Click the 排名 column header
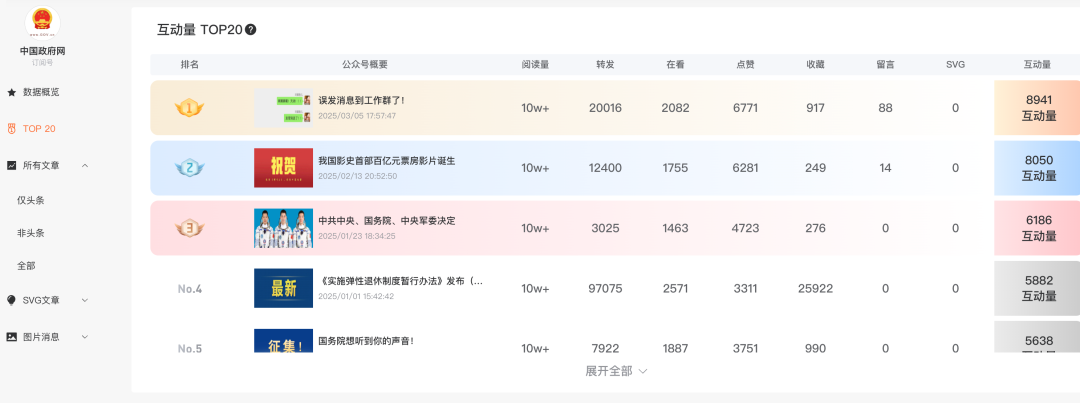 (189, 64)
